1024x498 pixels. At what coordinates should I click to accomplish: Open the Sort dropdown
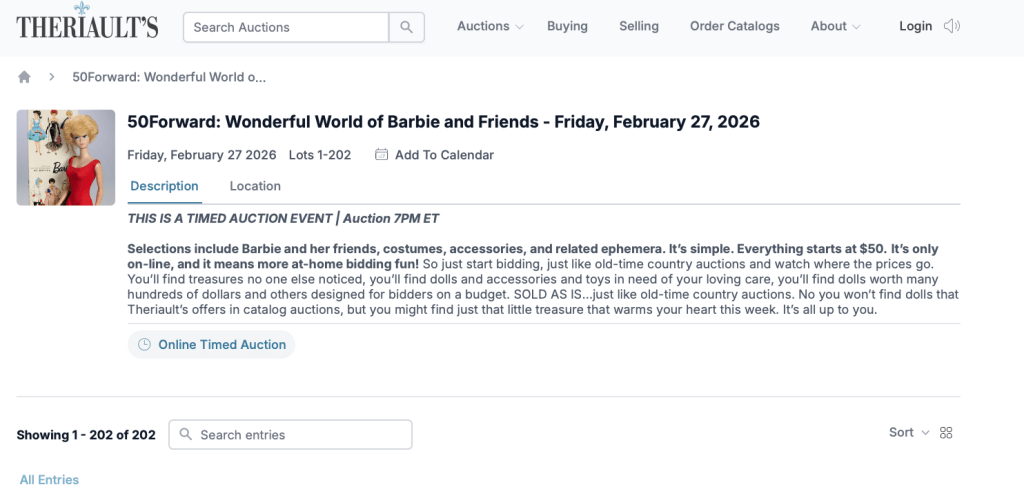[908, 433]
